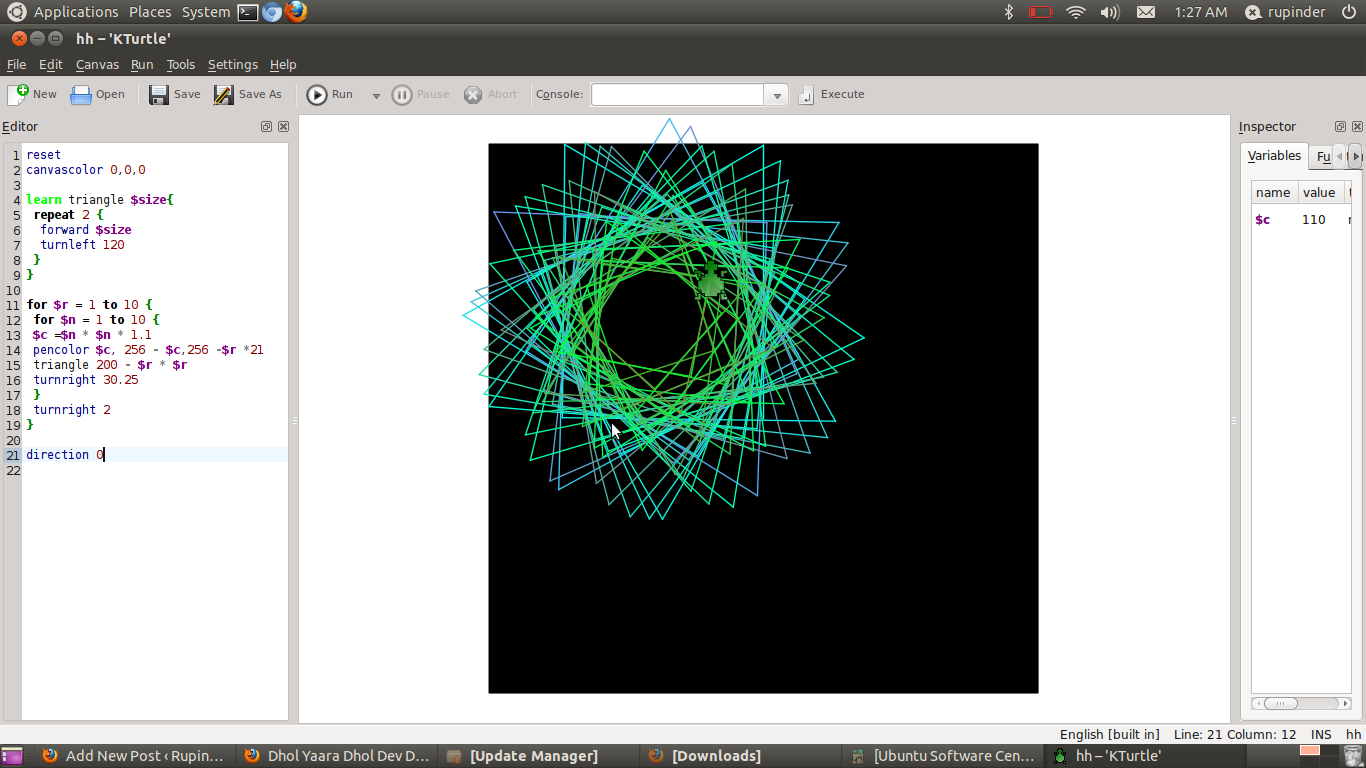
Task: Click 'canvascolor 0,0,0' code line
Action: click(86, 170)
